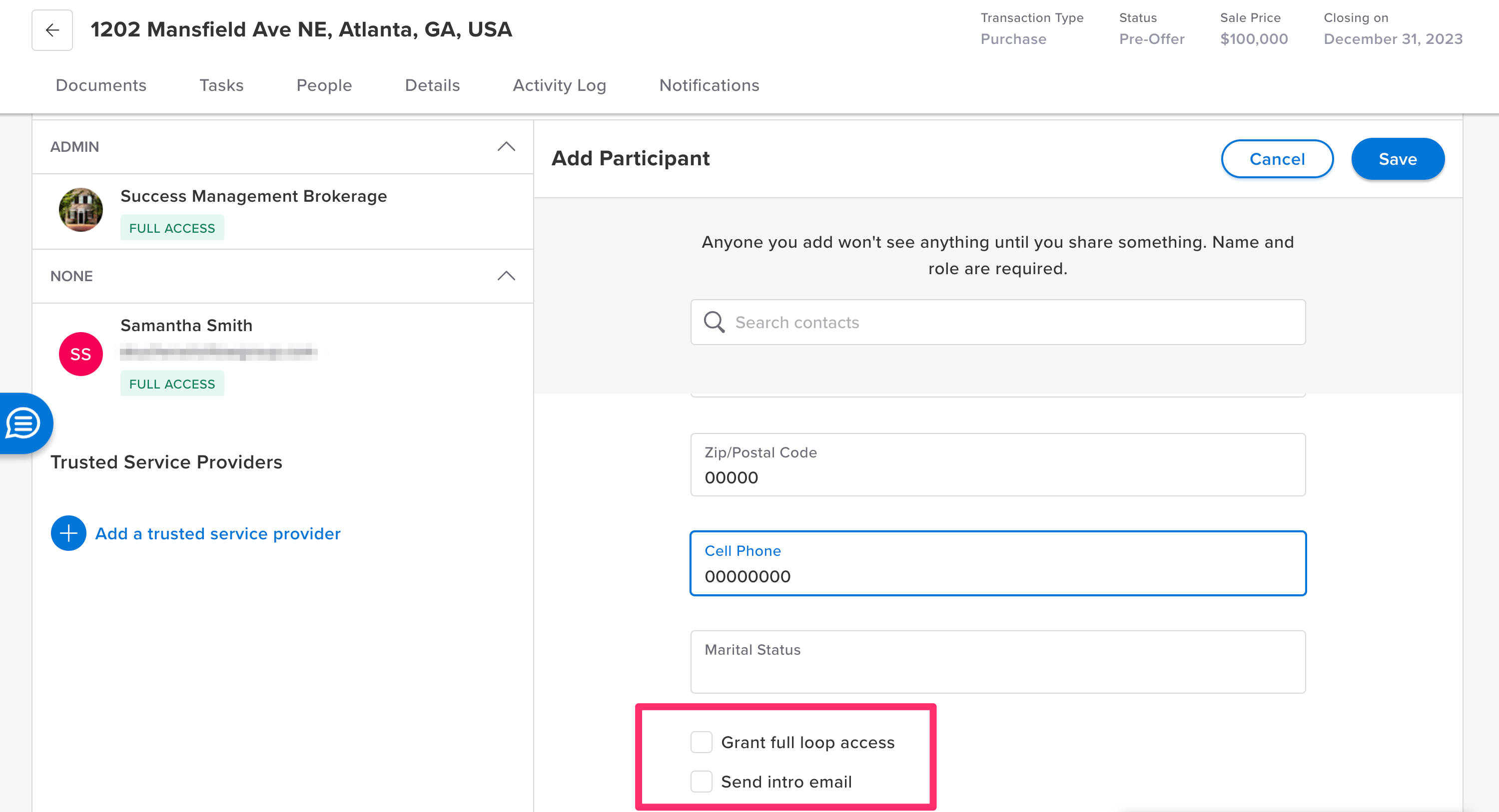The width and height of the screenshot is (1499, 812).
Task: Click the Zip/Postal Code field
Action: click(x=997, y=465)
